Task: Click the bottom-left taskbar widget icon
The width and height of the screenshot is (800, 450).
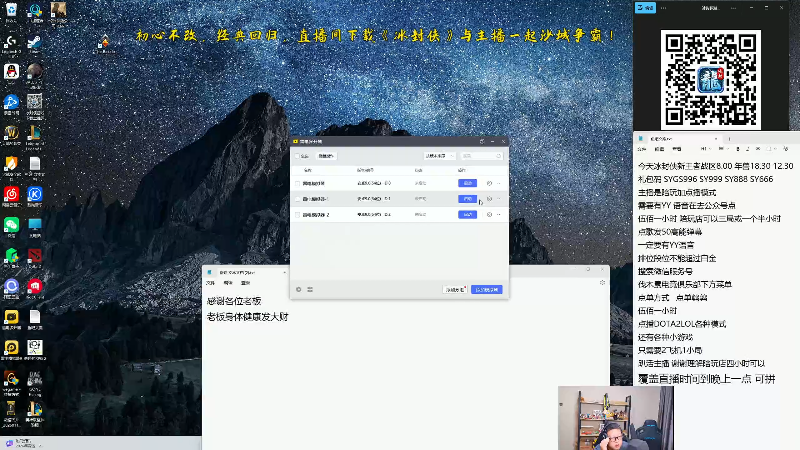Action: (x=9, y=443)
